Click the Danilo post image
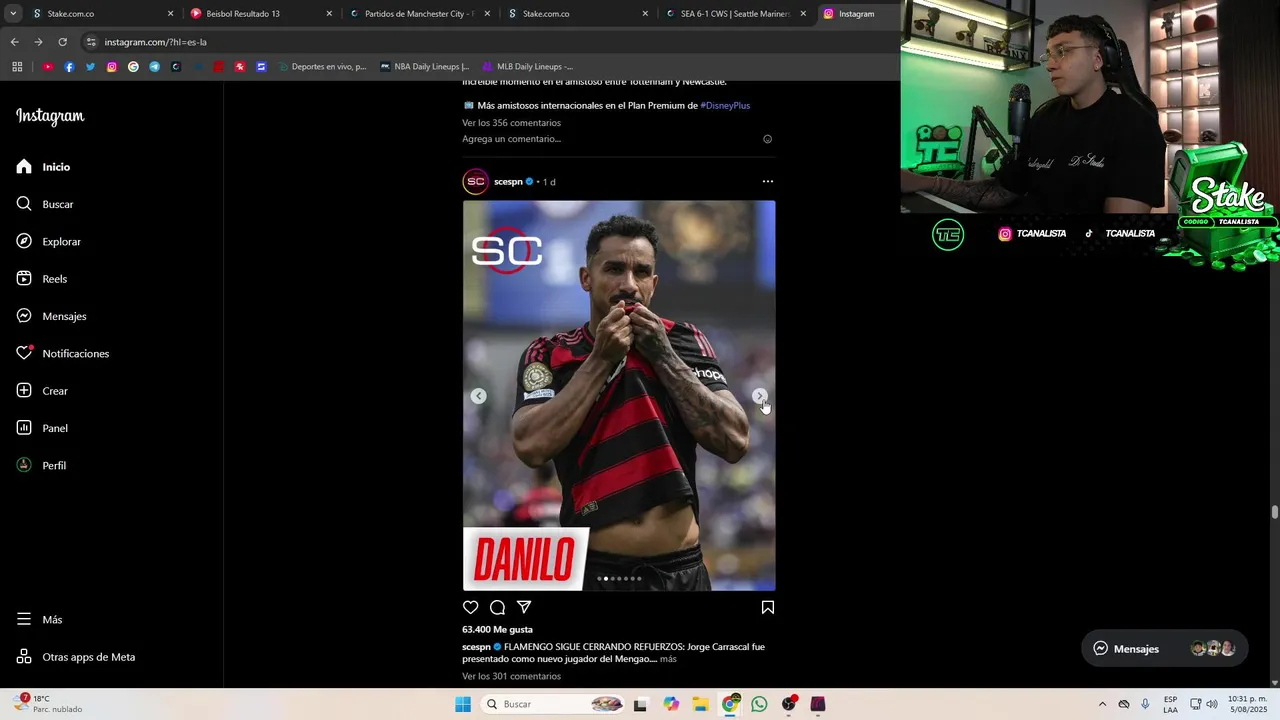The image size is (1280, 720). [619, 396]
